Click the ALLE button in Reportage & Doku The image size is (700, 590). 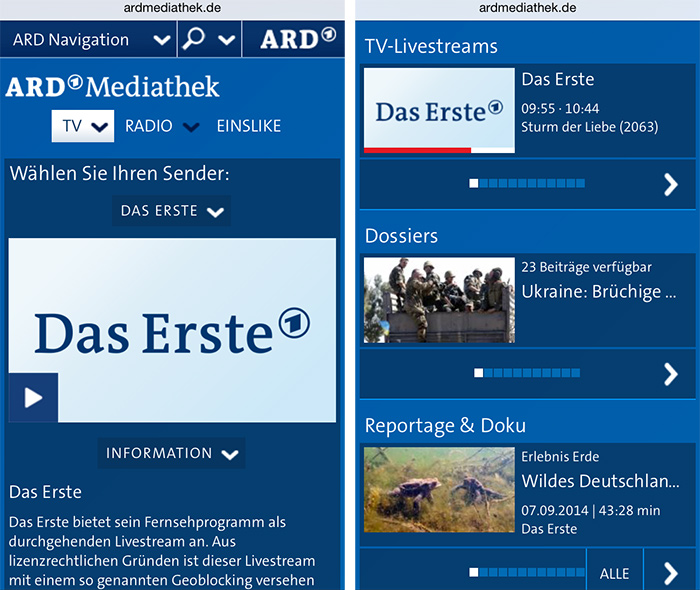pos(614,573)
